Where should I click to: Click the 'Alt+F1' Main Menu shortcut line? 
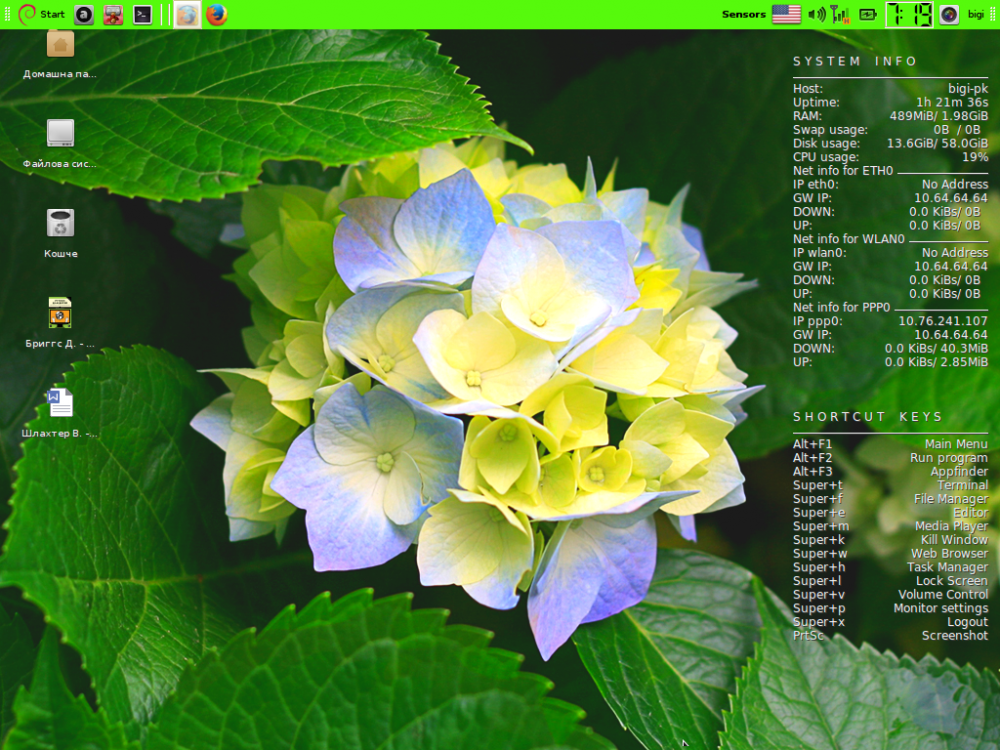(x=890, y=444)
